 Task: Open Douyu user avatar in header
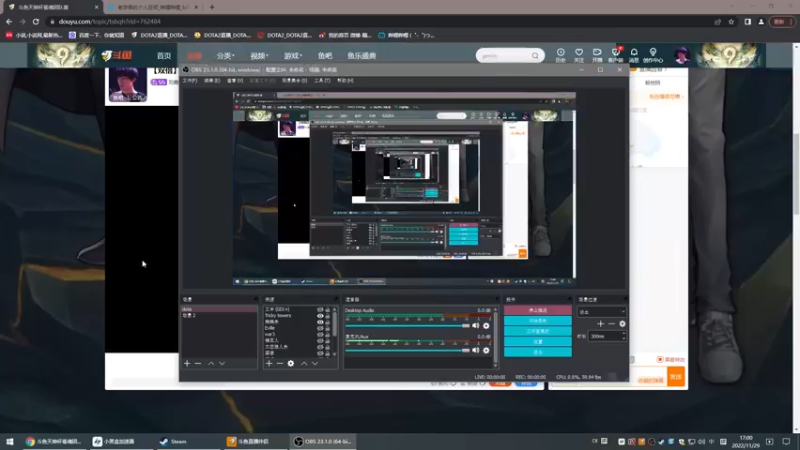tap(682, 56)
